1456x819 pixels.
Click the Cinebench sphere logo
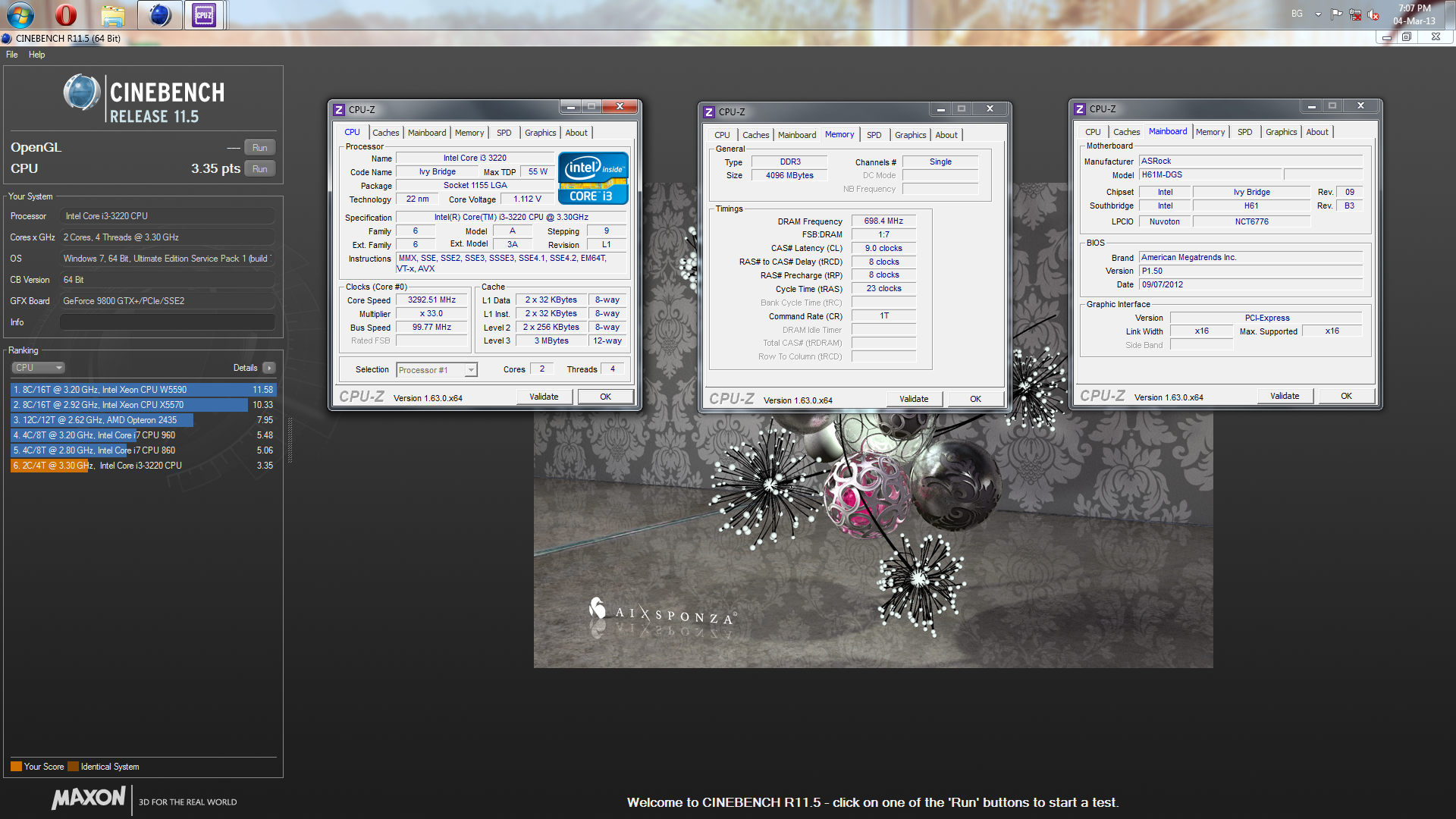coord(82,93)
